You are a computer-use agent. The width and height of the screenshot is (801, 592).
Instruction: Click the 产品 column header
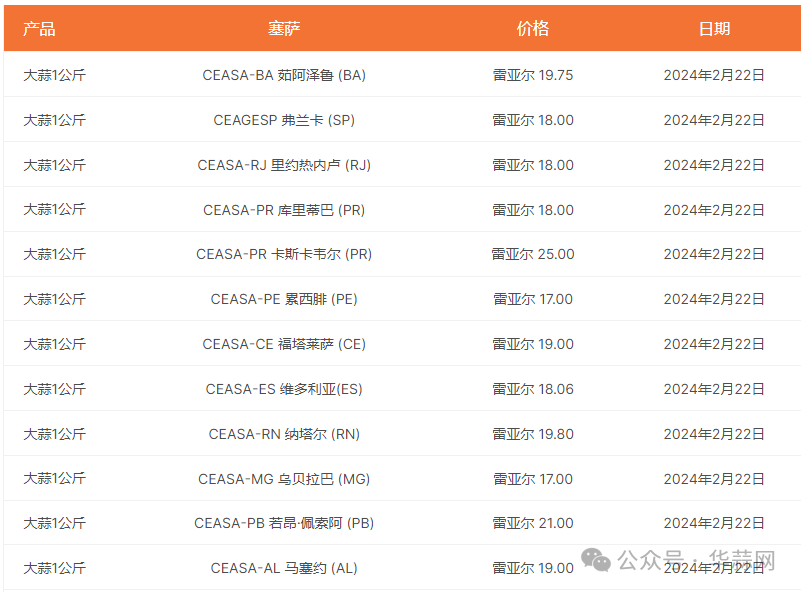coord(39,29)
